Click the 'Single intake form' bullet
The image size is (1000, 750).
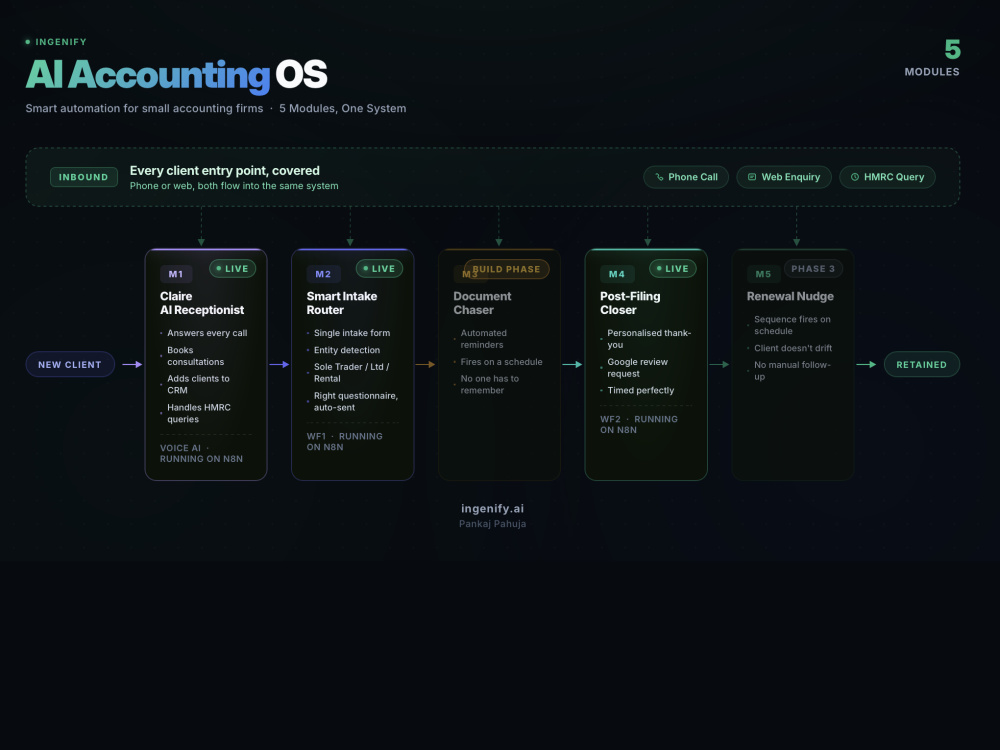[351, 333]
